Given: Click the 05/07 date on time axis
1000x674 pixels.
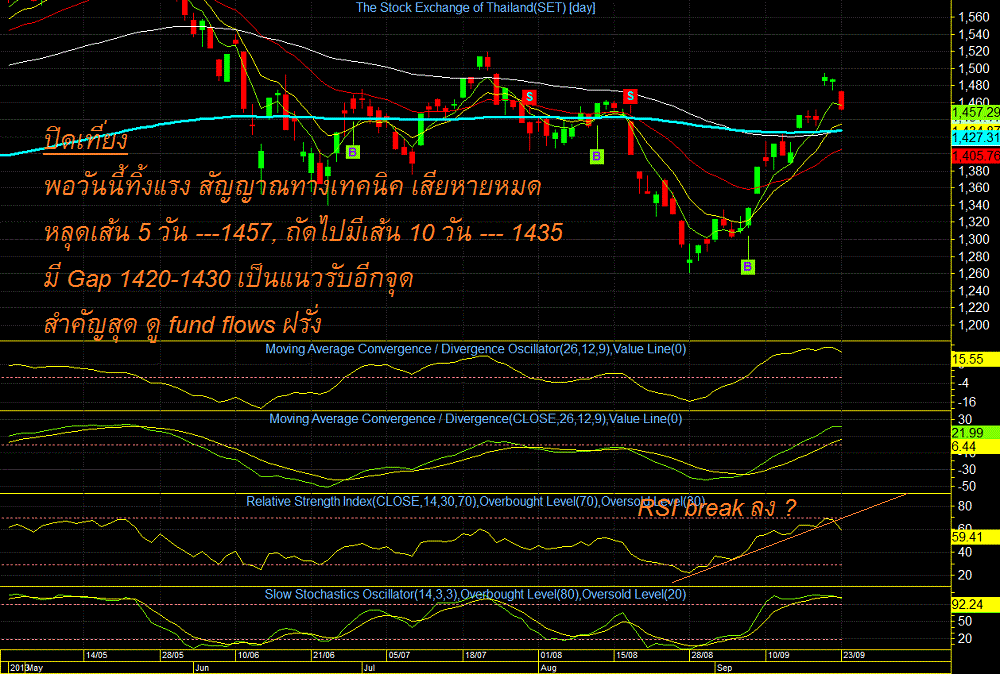Looking at the screenshot, I should 399,655.
